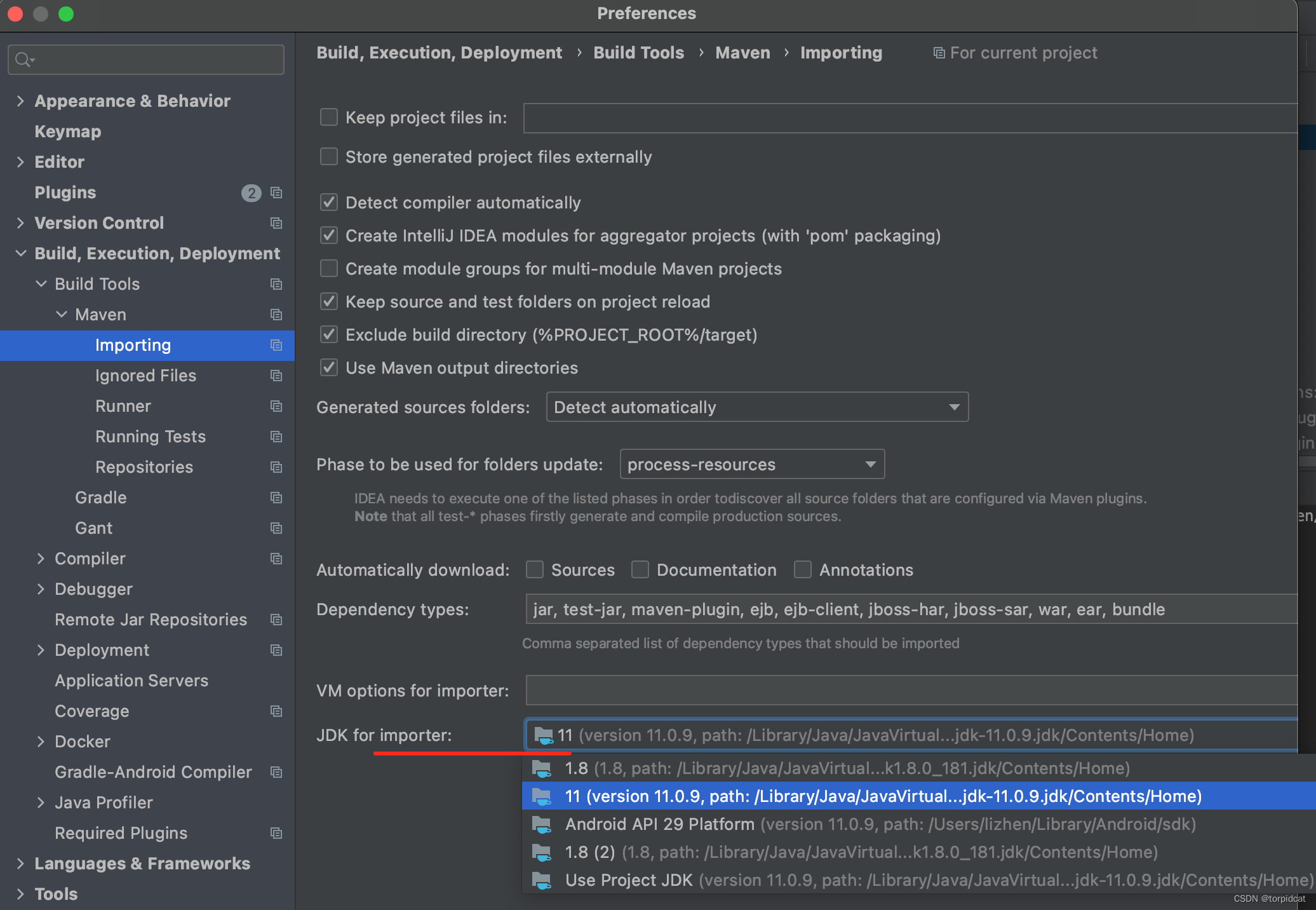Click JDK folder icon for Android API 29 Platform

542,825
